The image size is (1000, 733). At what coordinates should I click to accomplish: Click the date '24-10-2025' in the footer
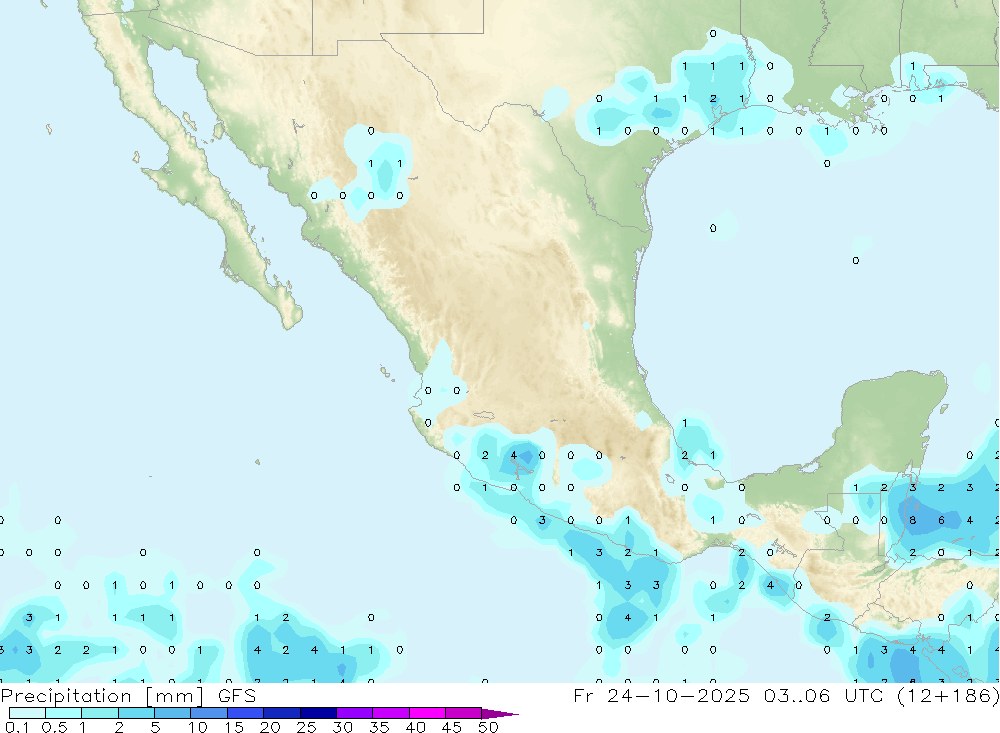click(x=679, y=695)
